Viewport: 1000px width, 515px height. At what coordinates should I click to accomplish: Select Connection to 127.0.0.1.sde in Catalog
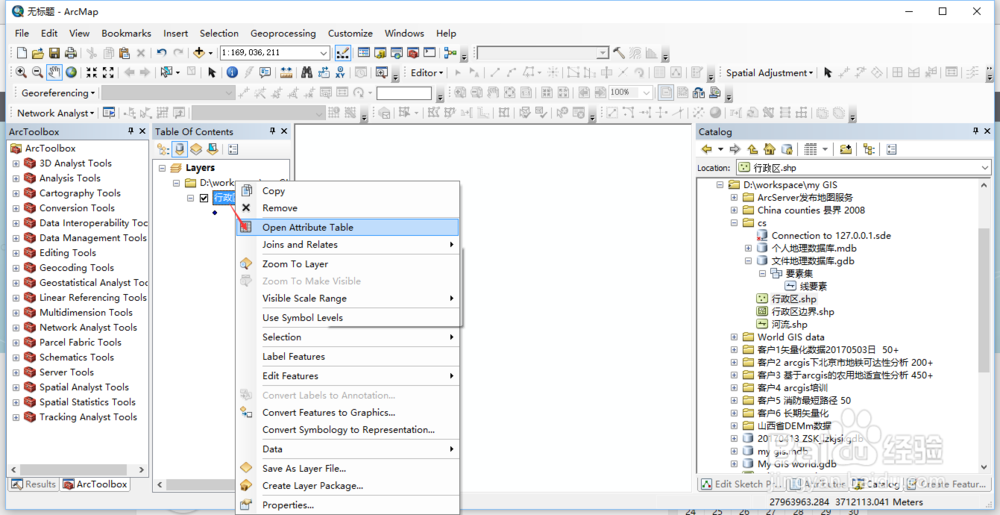click(831, 235)
